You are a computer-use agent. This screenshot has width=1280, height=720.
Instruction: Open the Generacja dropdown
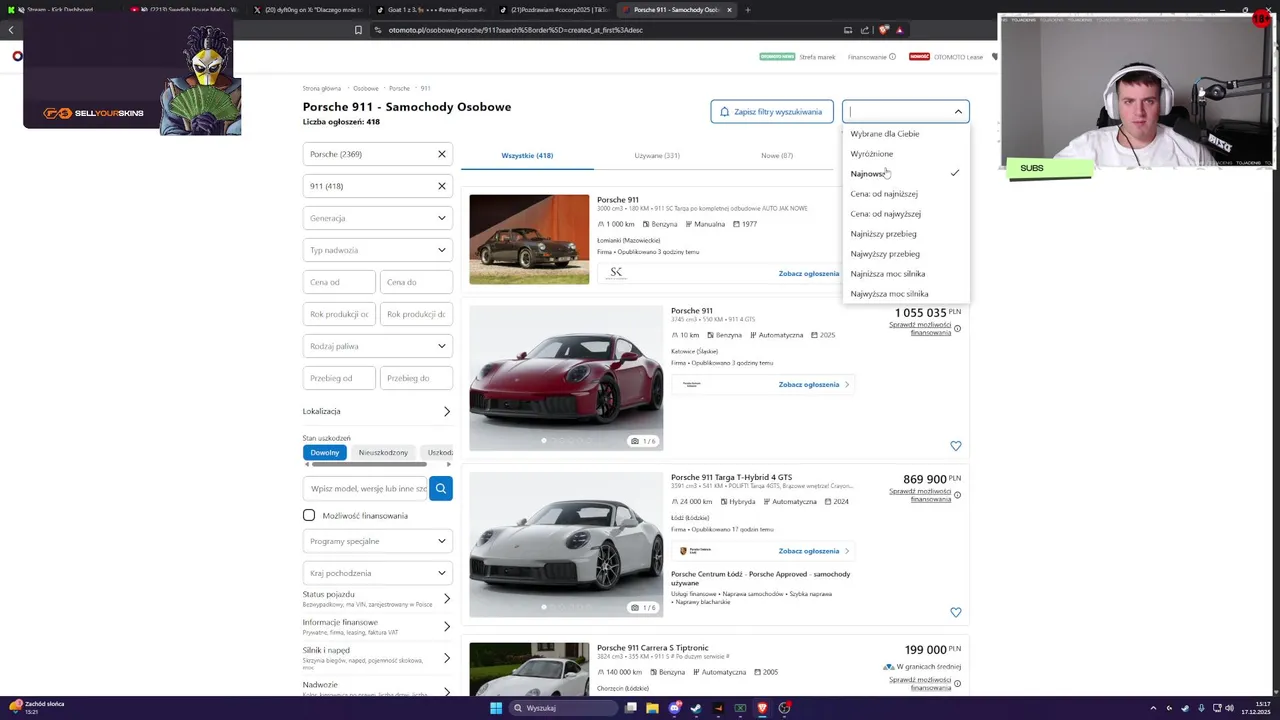click(378, 218)
